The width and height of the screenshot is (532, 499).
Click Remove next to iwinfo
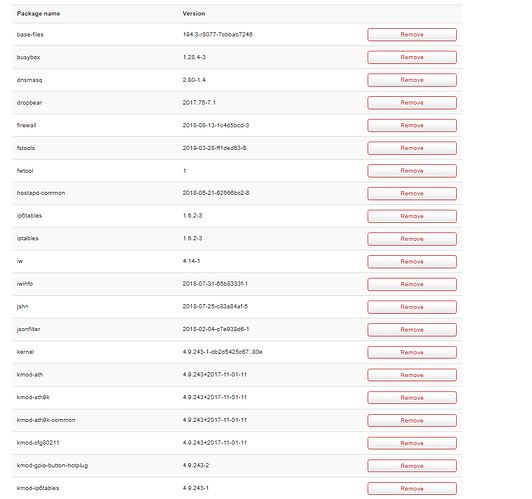tap(412, 284)
